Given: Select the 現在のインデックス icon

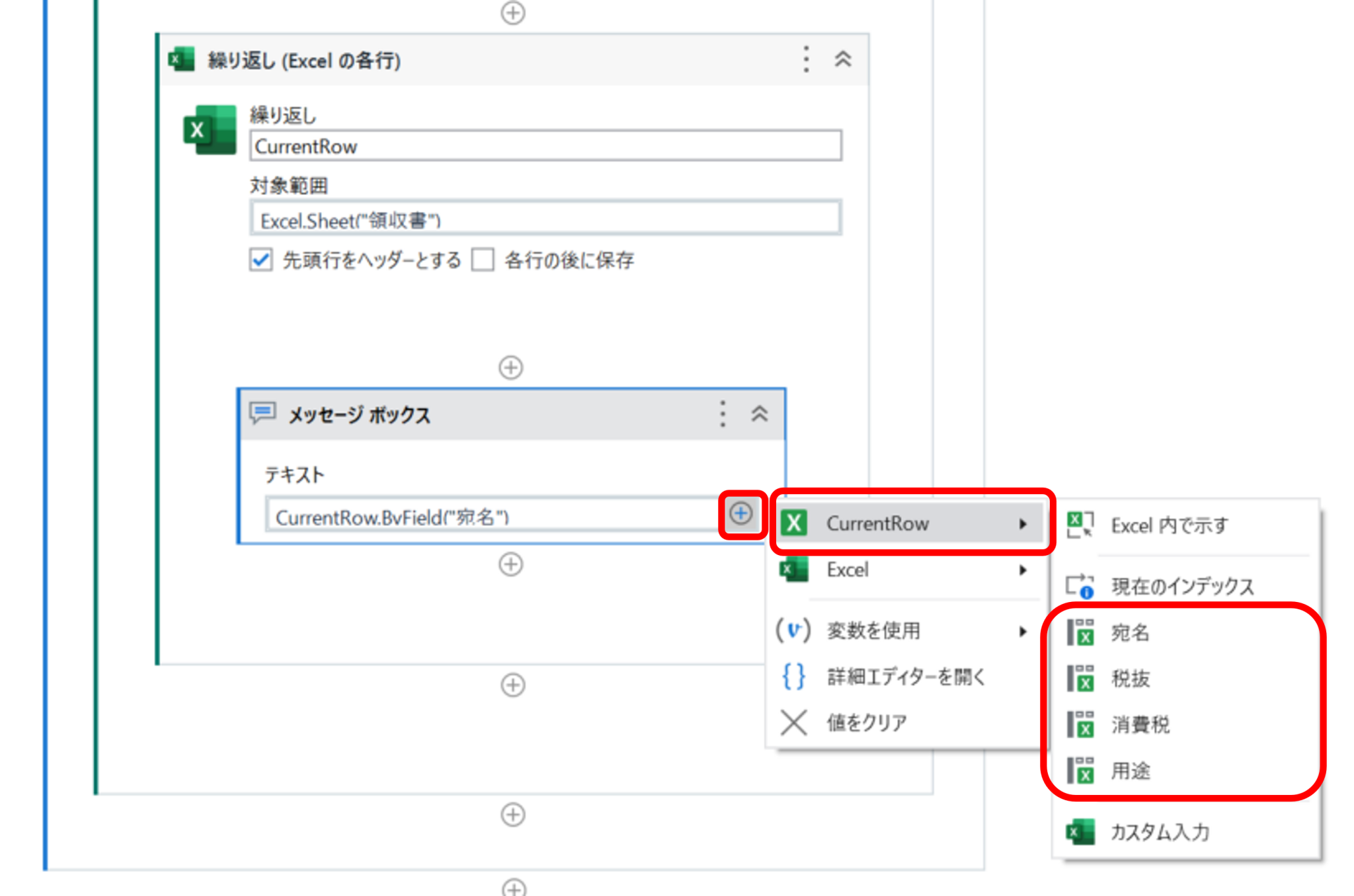Looking at the screenshot, I should [1080, 585].
